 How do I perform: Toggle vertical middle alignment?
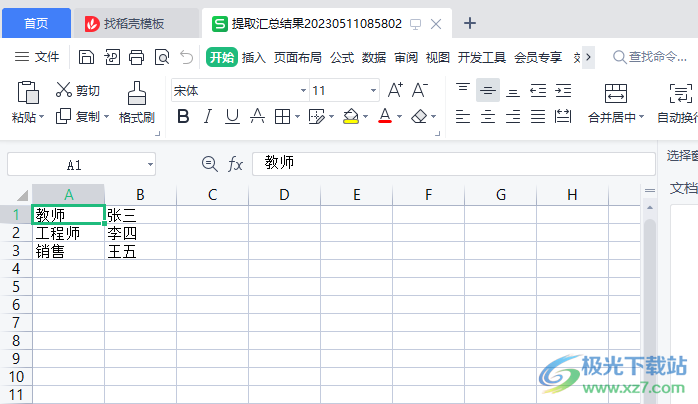click(488, 90)
